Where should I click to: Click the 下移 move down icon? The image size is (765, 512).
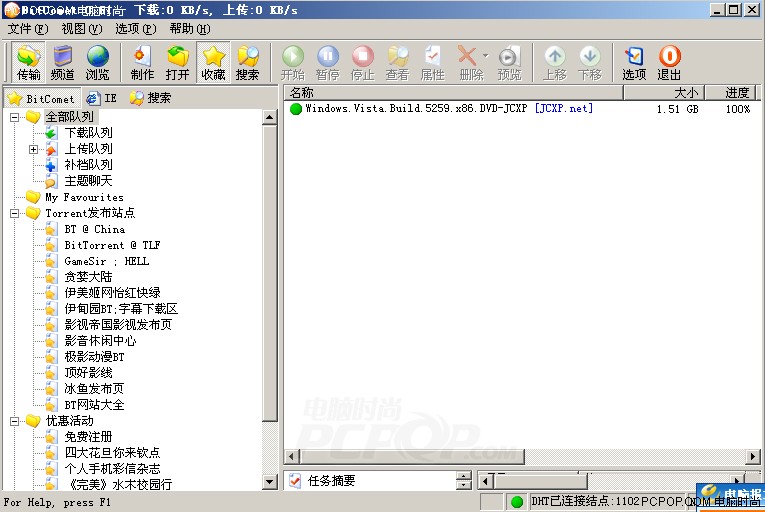click(590, 62)
